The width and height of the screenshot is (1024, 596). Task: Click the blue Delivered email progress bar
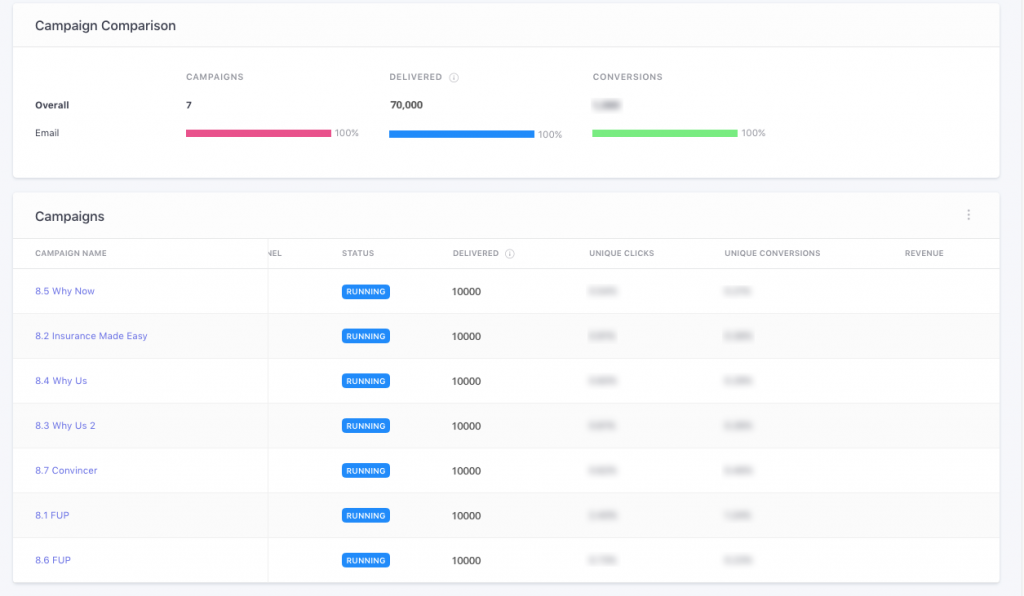click(461, 134)
